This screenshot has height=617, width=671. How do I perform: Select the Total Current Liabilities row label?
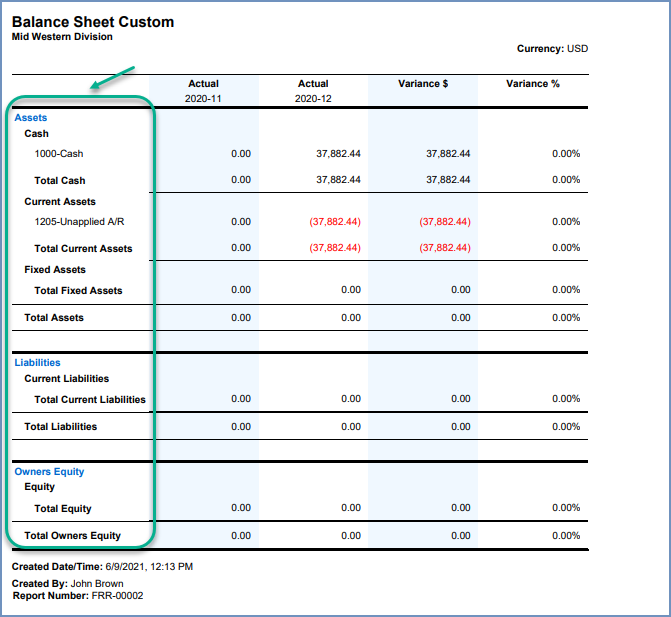coord(90,400)
